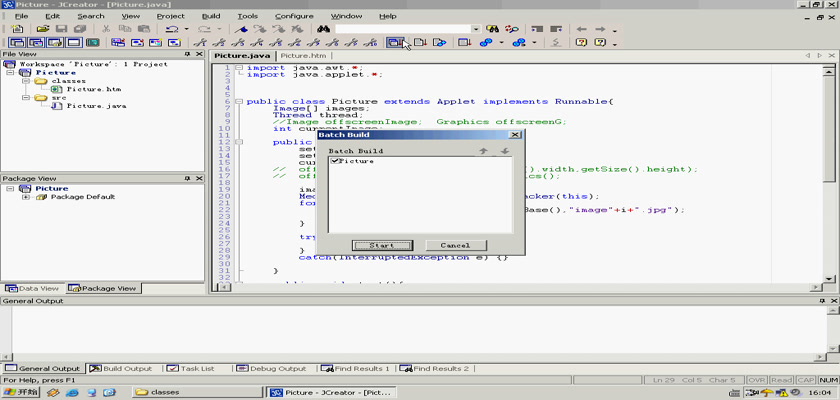Click the Paste clipboard icon

[x=144, y=29]
